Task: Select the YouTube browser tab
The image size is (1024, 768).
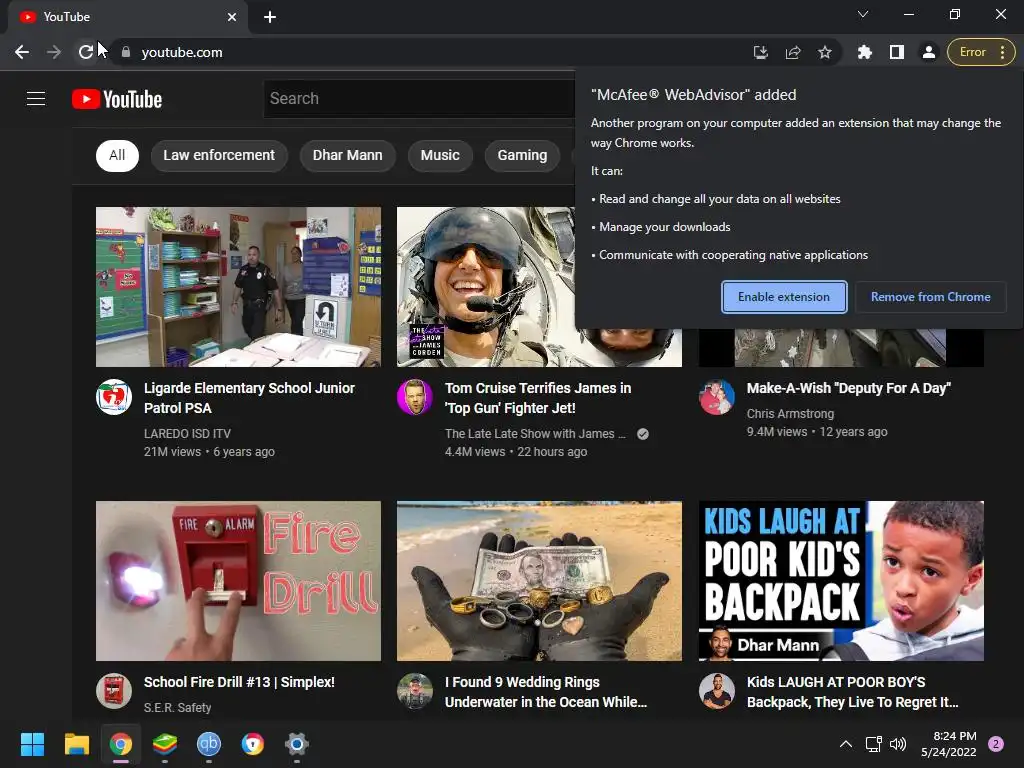Action: point(127,17)
